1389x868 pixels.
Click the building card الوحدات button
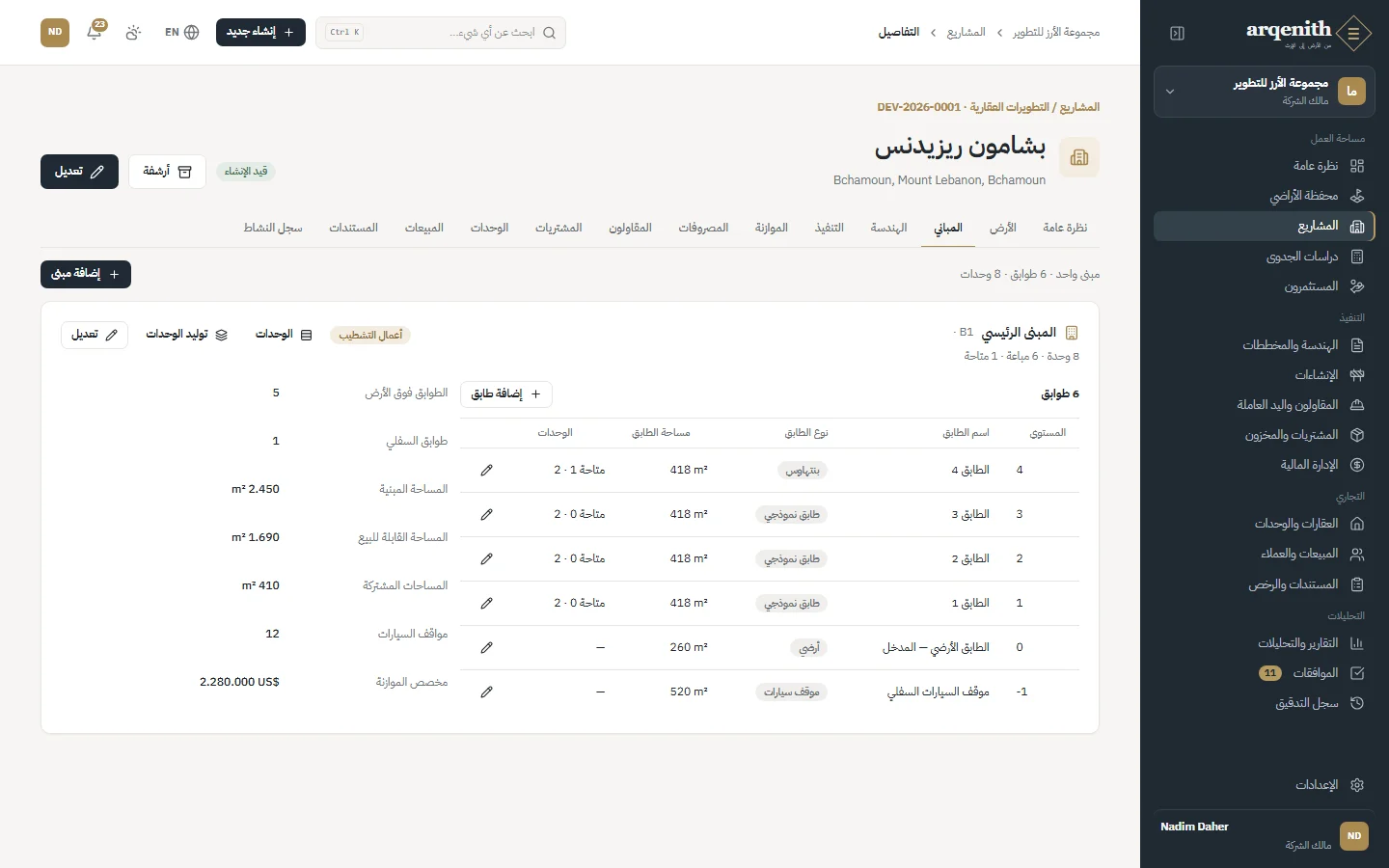coord(284,335)
